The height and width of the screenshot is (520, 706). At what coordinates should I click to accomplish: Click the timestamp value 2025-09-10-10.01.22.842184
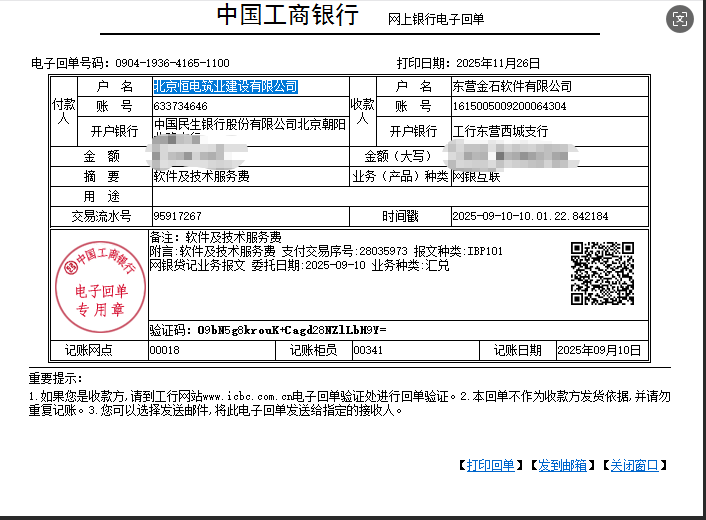530,216
